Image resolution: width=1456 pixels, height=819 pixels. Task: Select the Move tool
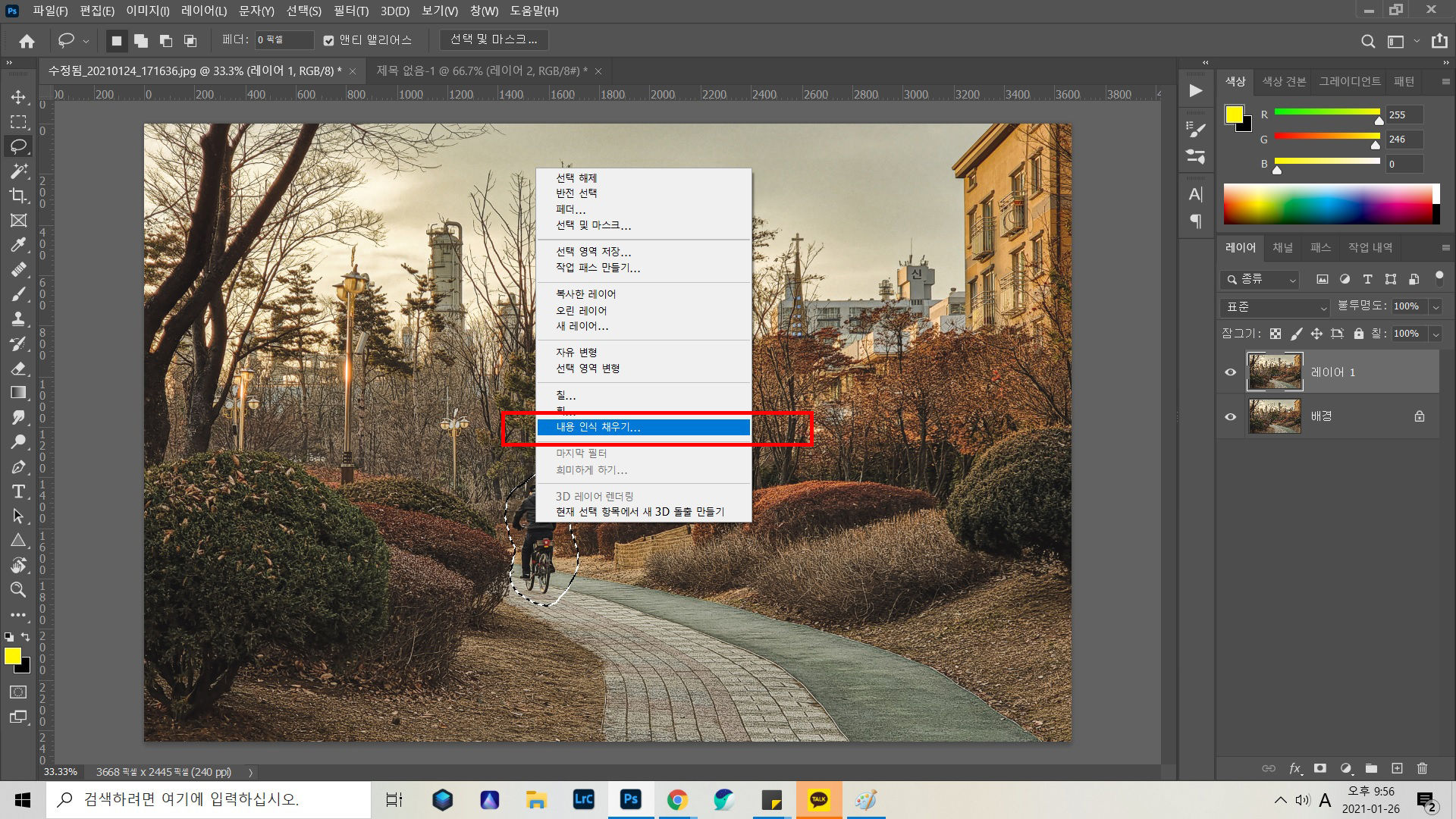click(18, 97)
